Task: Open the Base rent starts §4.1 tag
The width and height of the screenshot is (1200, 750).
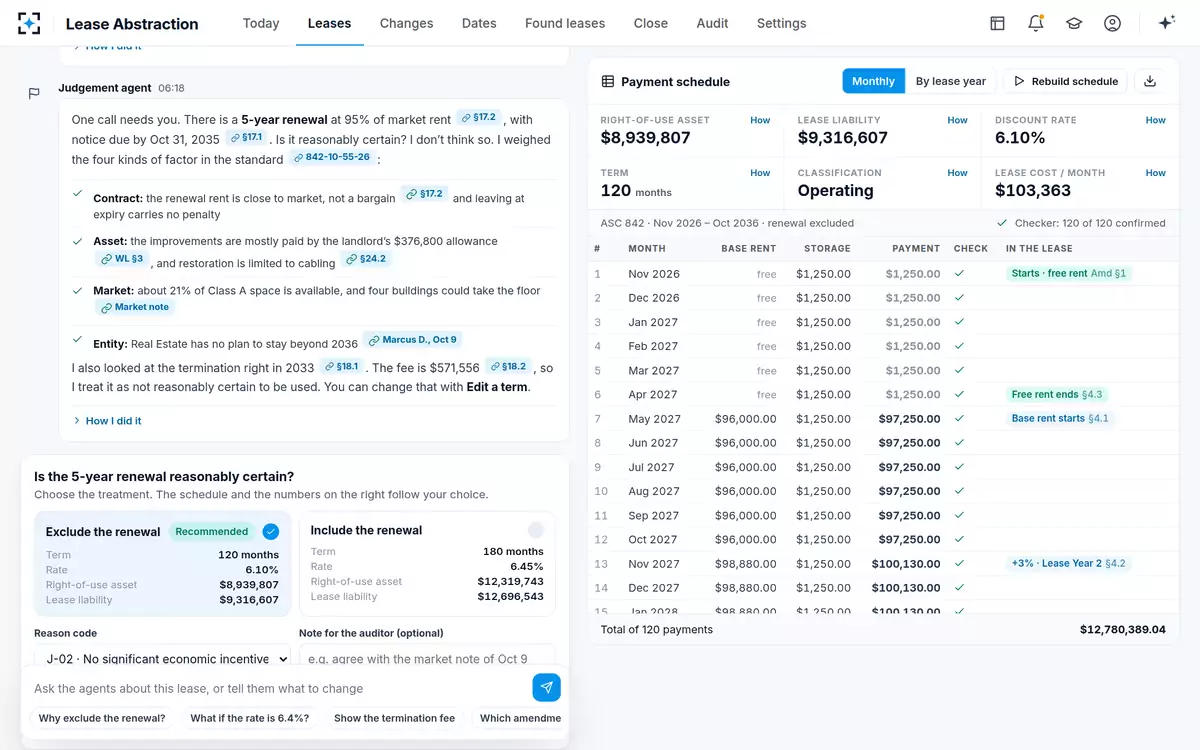Action: pyautogui.click(x=1060, y=419)
